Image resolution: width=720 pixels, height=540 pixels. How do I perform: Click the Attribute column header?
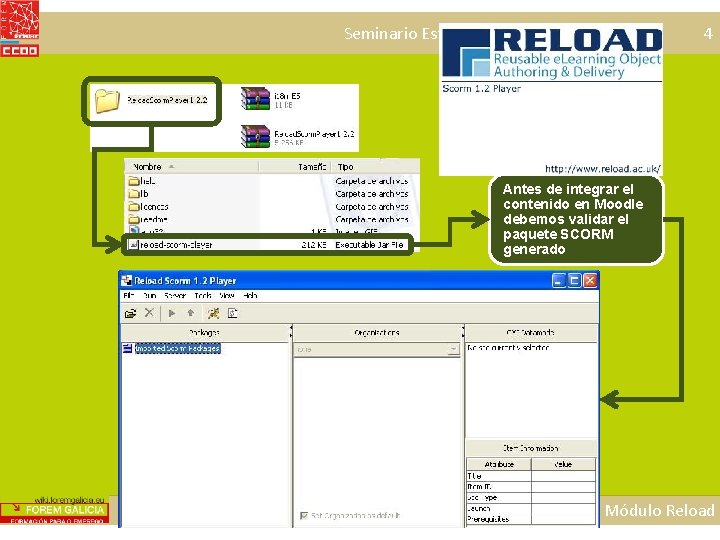click(499, 464)
